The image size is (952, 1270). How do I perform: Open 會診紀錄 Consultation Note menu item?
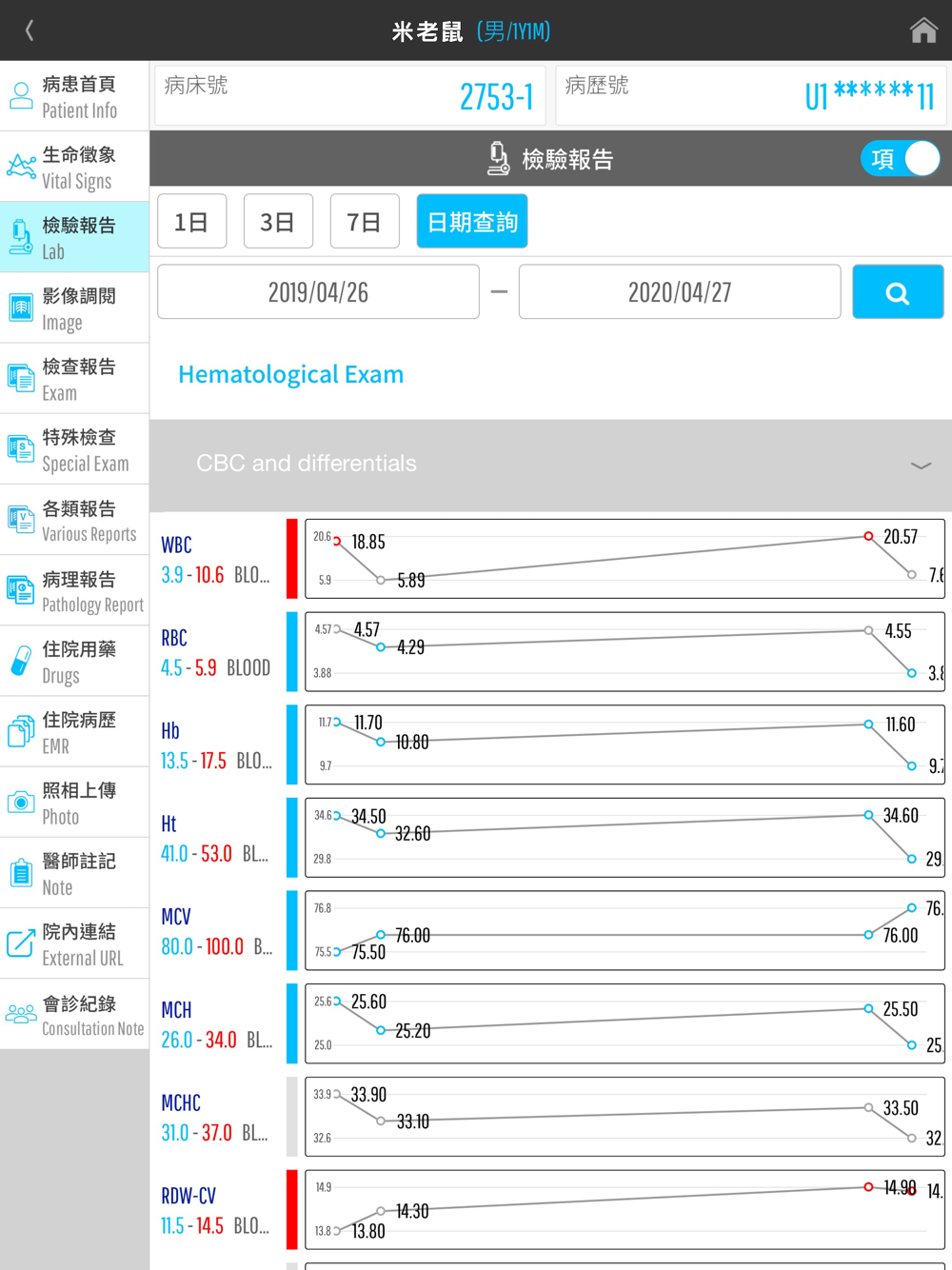pos(74,1014)
